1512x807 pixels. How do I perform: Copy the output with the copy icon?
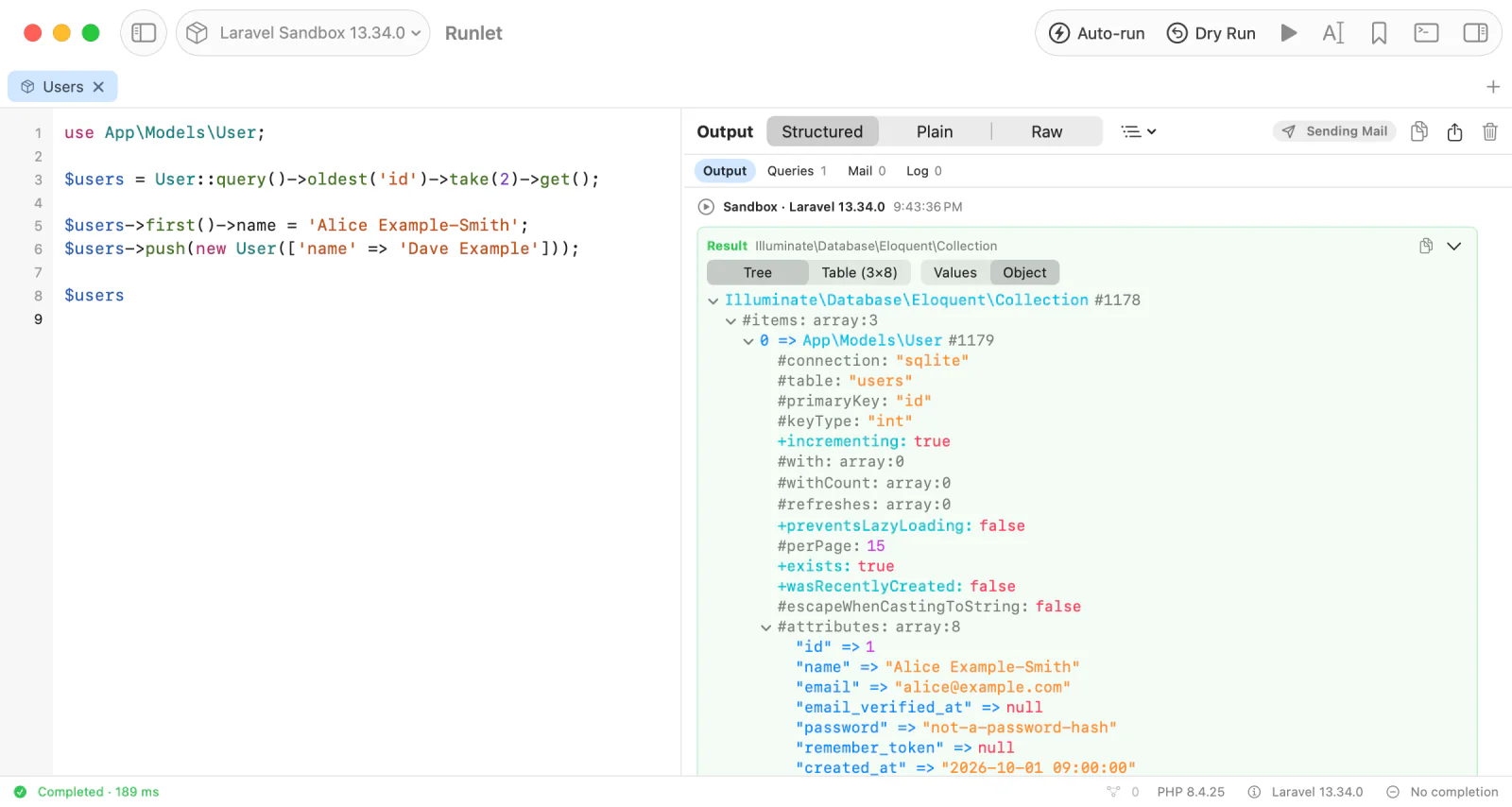point(1419,131)
